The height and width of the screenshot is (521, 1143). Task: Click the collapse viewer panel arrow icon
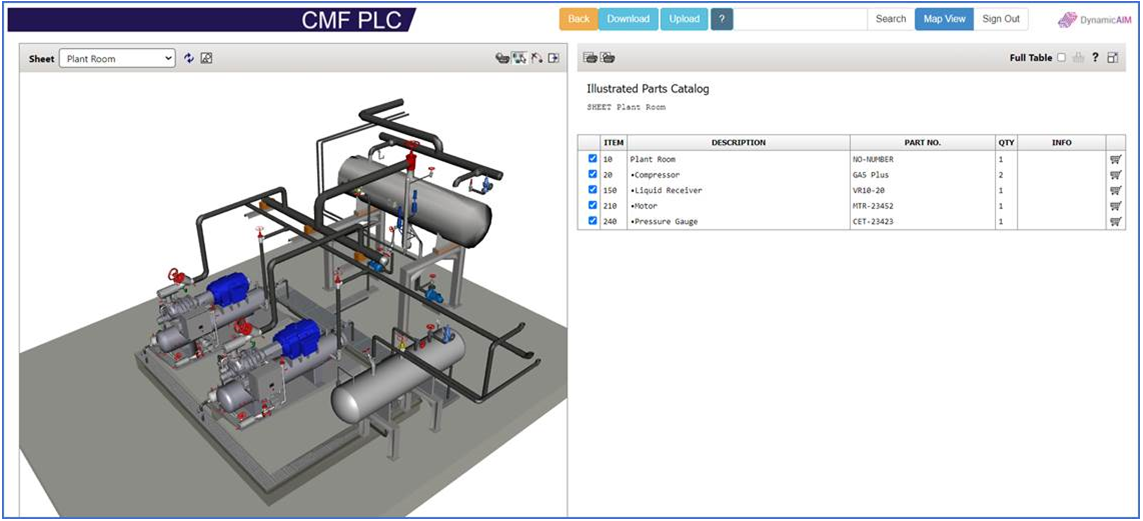[x=554, y=58]
